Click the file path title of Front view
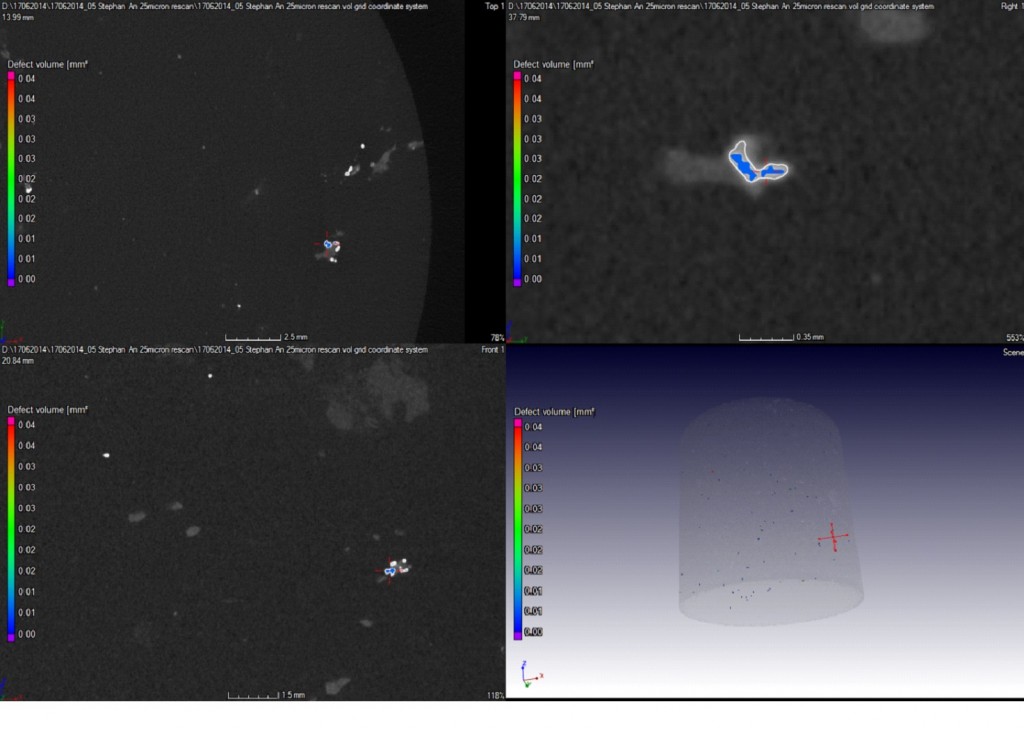 [216, 349]
